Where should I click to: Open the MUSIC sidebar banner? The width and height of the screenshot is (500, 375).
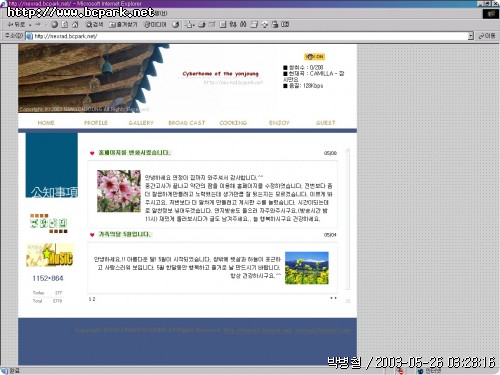tap(50, 255)
